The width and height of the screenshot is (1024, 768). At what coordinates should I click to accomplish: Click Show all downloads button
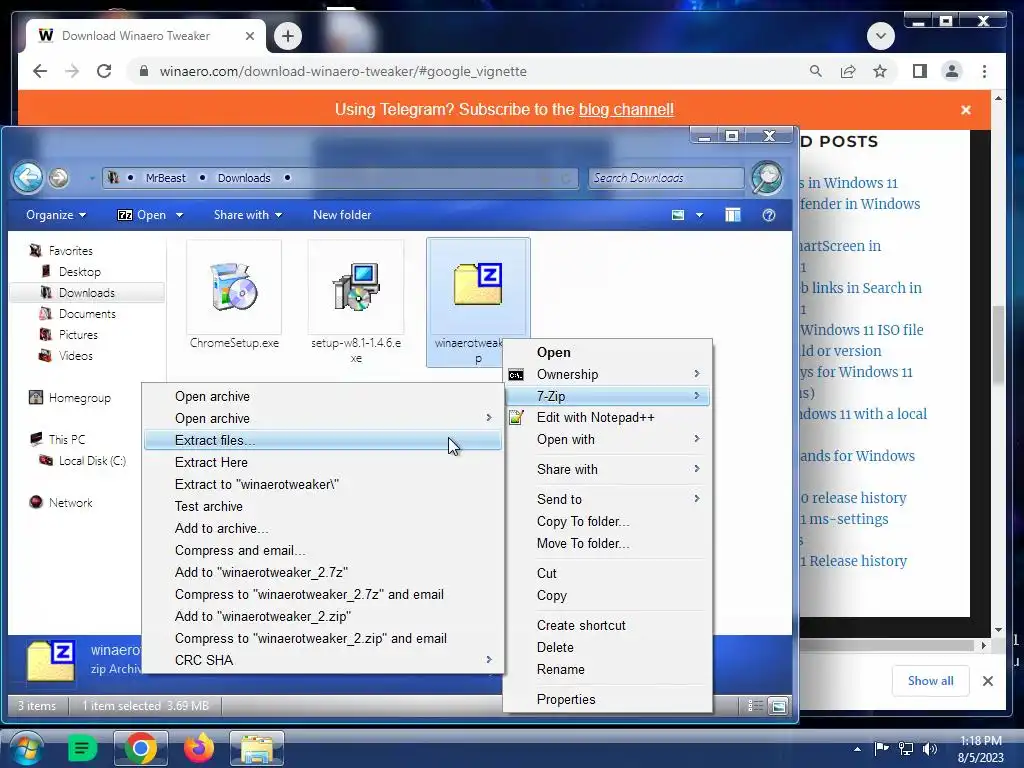930,681
